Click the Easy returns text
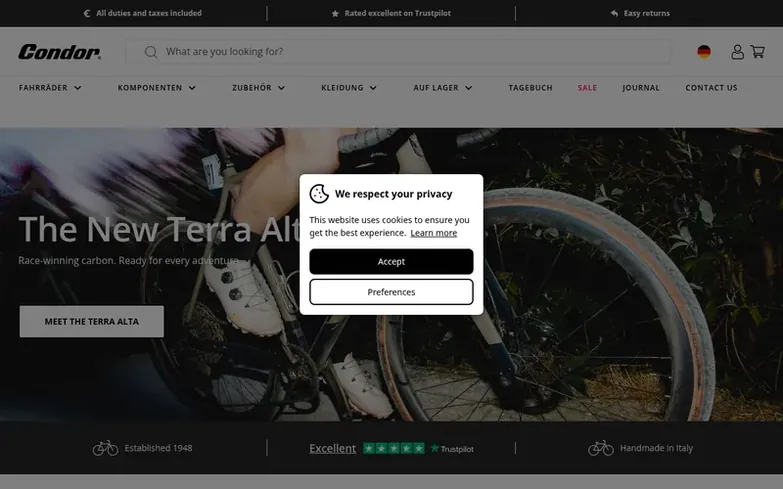Viewport: 783px width, 489px height. click(x=647, y=13)
